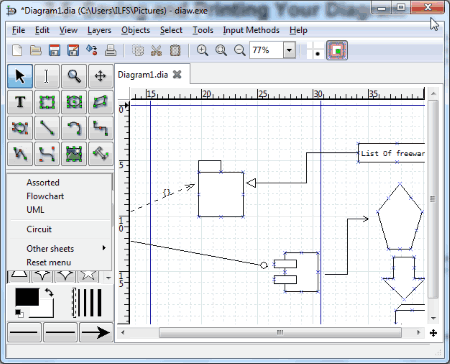Click the black foreground color swatch
450x364 pixels.
pyautogui.click(x=27, y=297)
